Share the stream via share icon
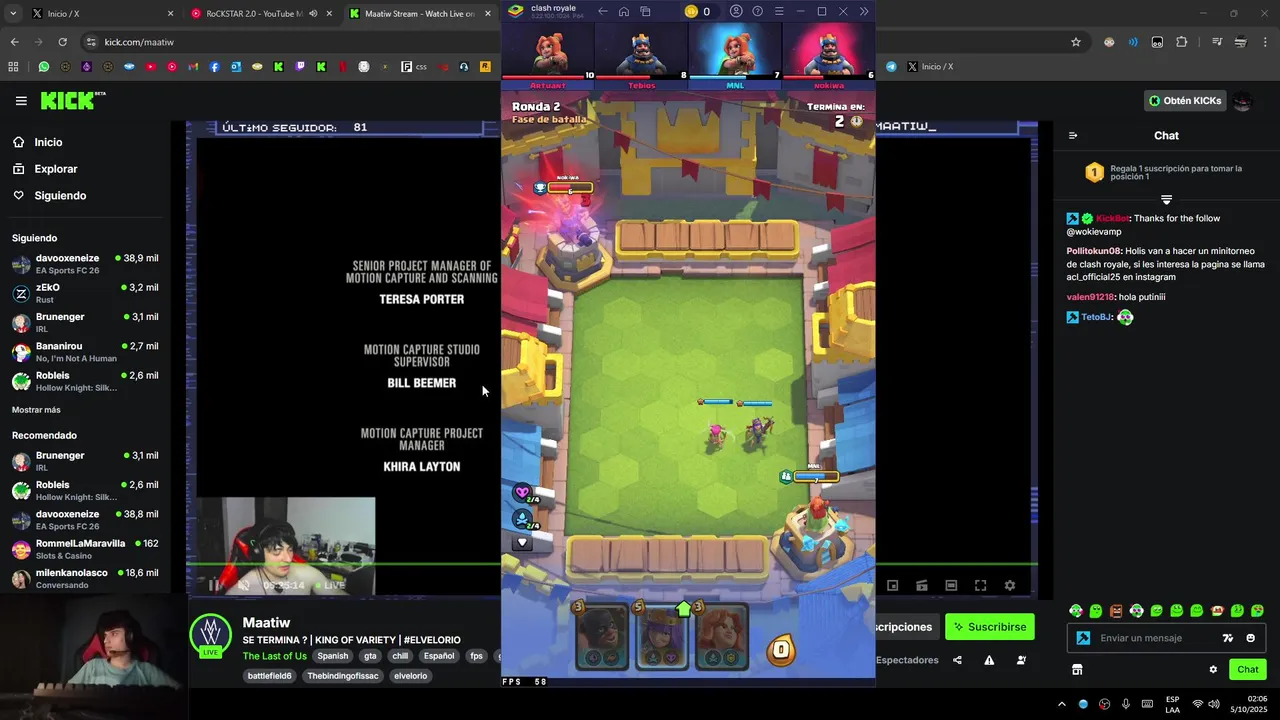 click(957, 660)
